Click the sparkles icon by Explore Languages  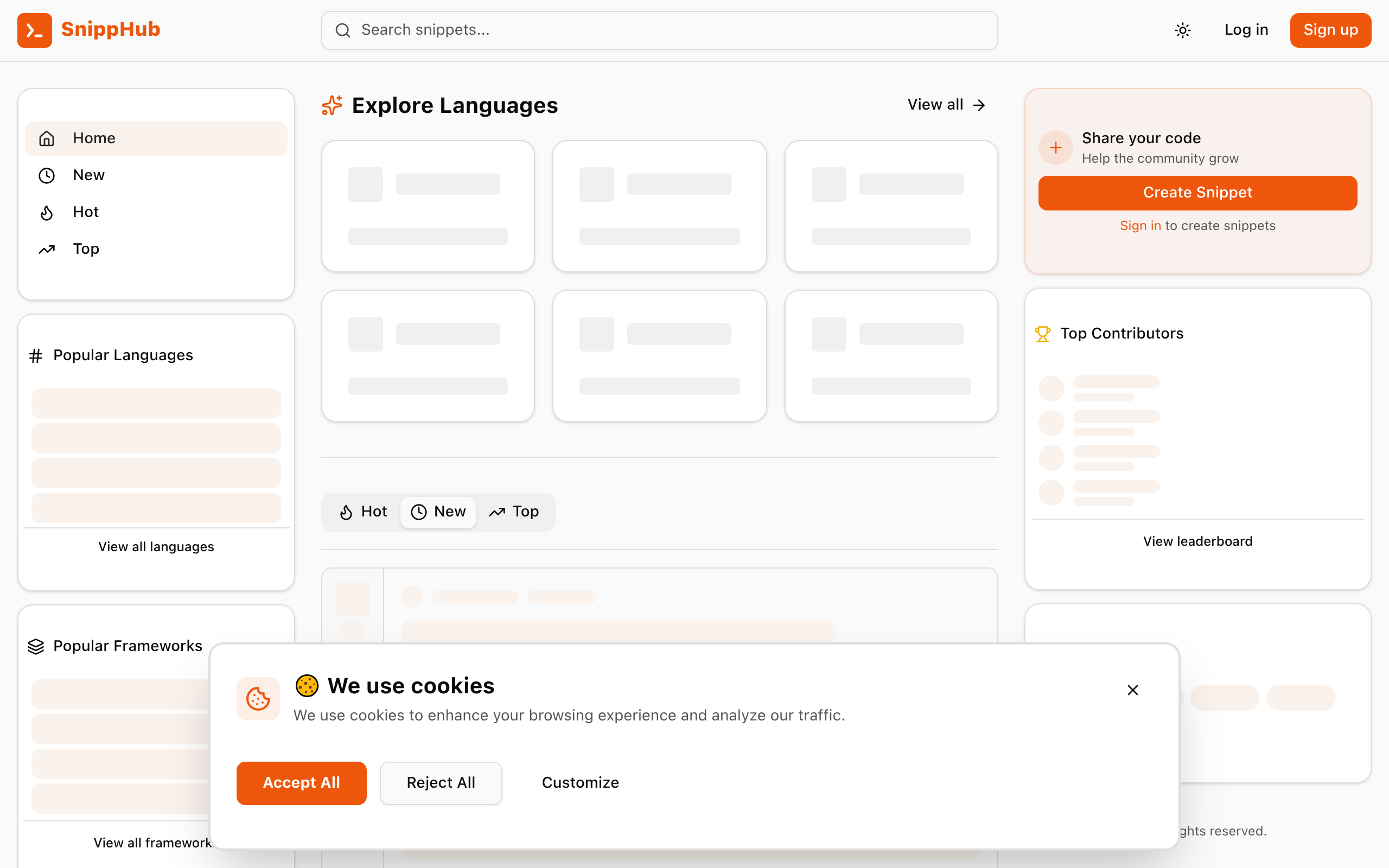pos(332,106)
